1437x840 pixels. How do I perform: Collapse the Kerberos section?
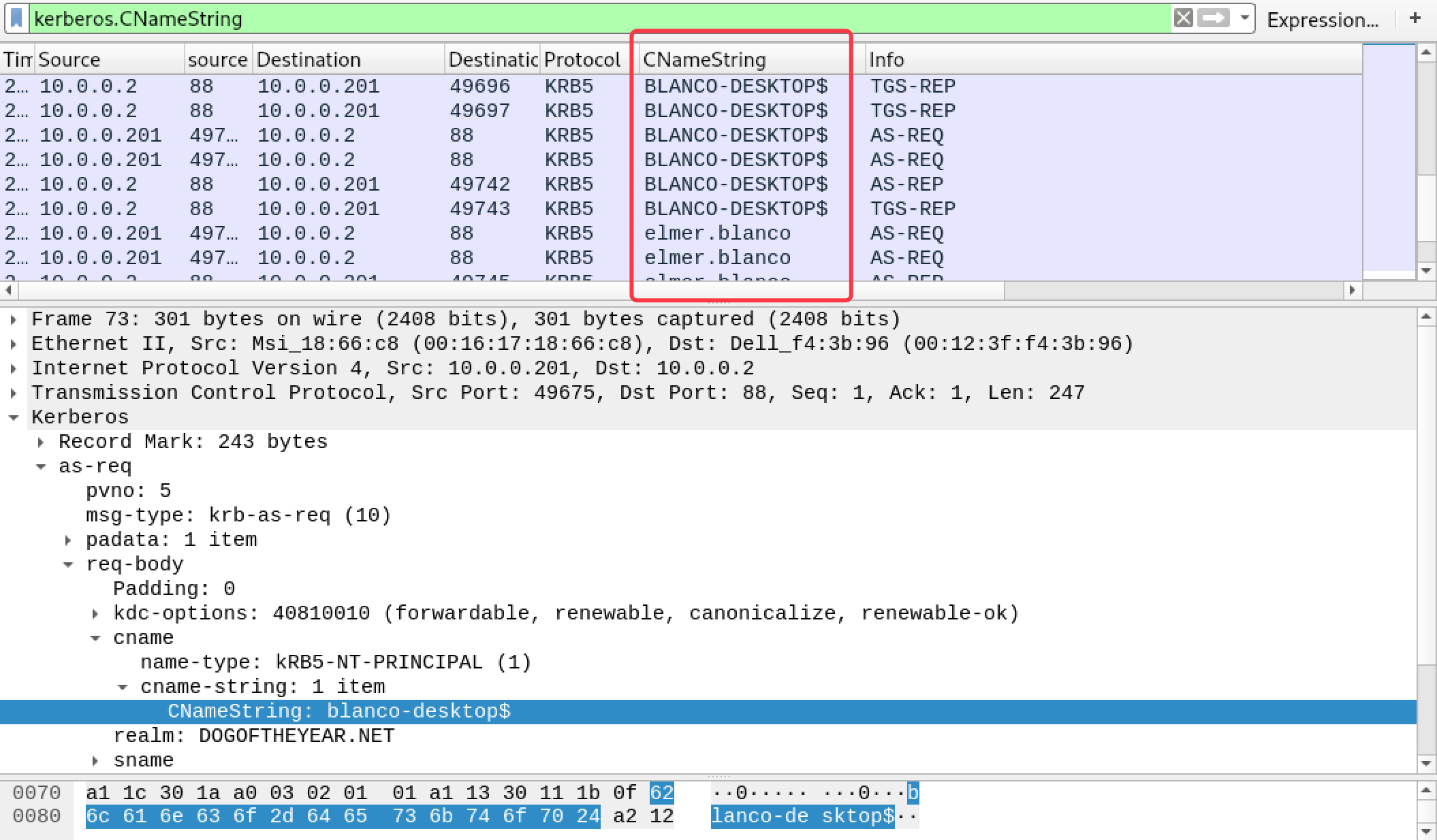pos(14,417)
